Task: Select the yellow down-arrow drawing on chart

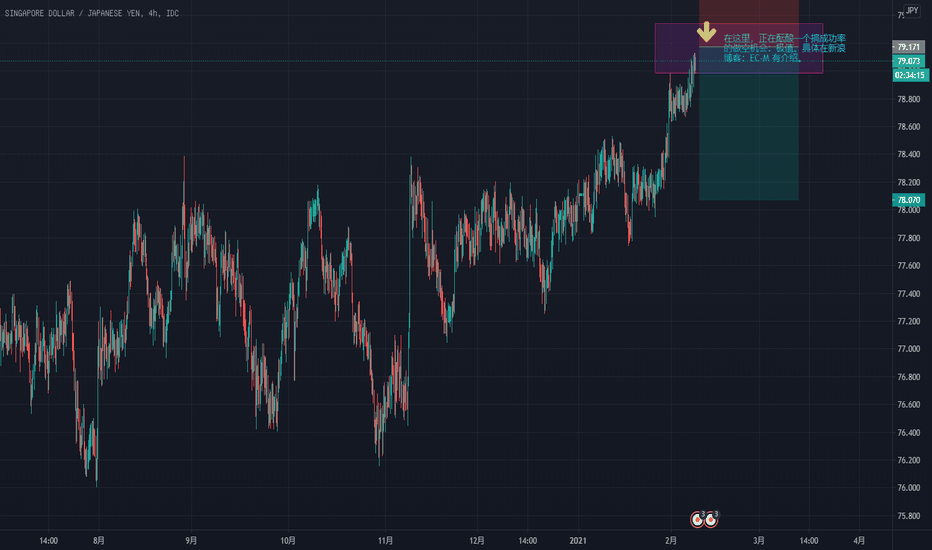Action: pos(706,32)
